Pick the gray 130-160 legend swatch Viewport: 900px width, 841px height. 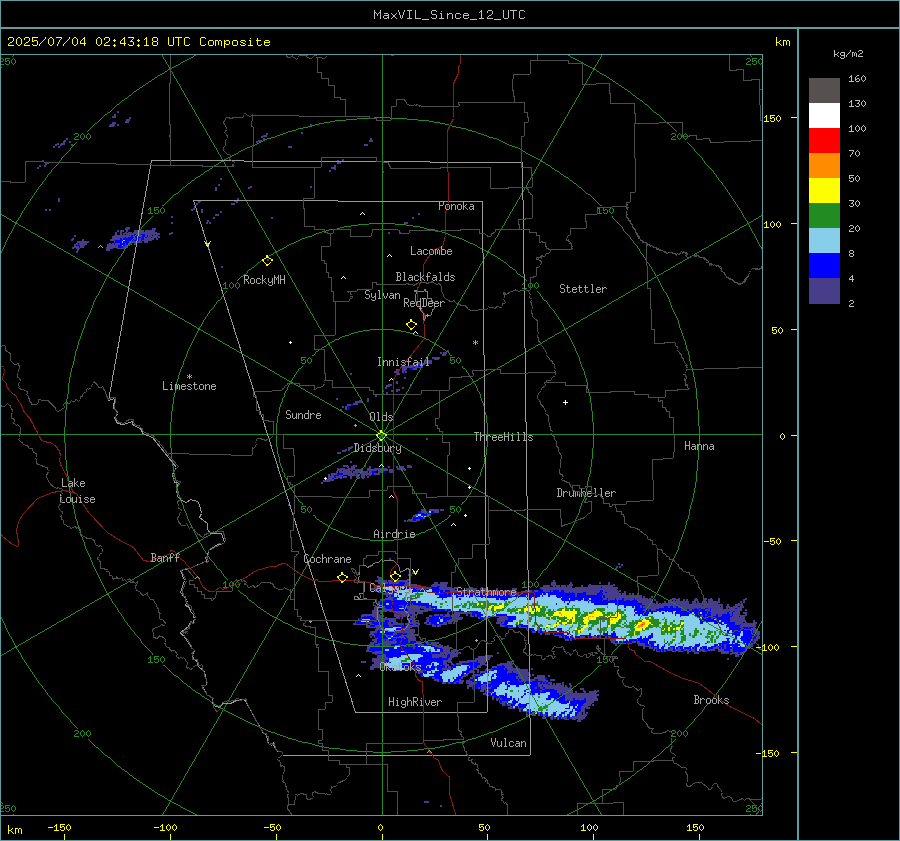[824, 91]
